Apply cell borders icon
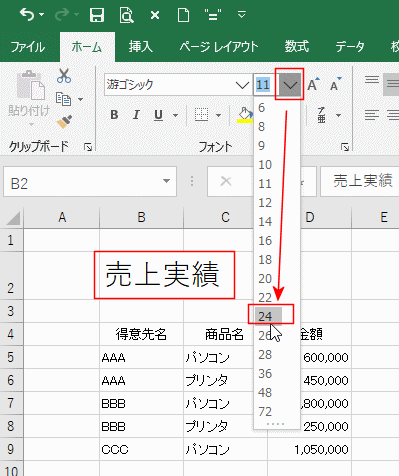The image size is (399, 476). tap(201, 115)
